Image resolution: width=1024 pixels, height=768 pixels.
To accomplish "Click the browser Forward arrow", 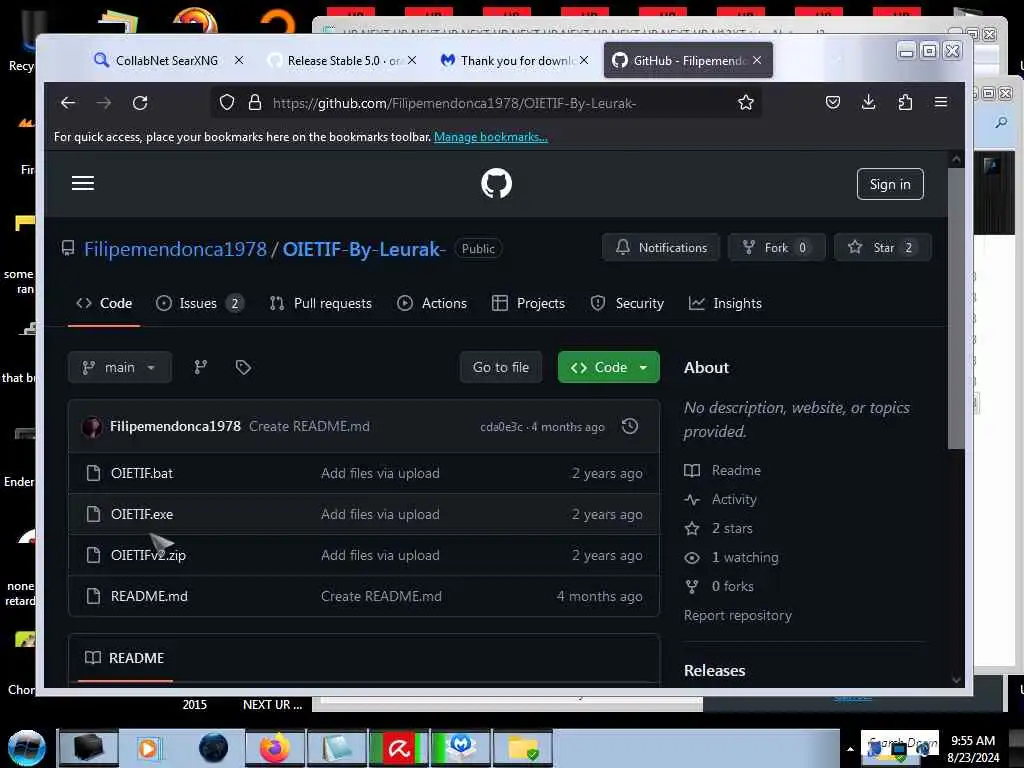I will [x=103, y=103].
